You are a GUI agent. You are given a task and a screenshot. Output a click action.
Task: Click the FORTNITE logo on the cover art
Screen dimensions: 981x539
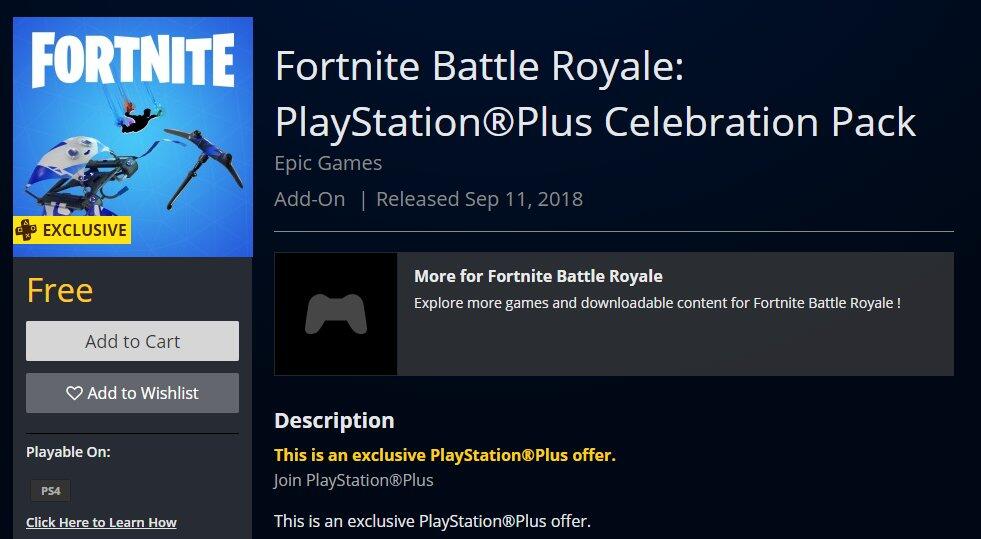click(x=133, y=61)
